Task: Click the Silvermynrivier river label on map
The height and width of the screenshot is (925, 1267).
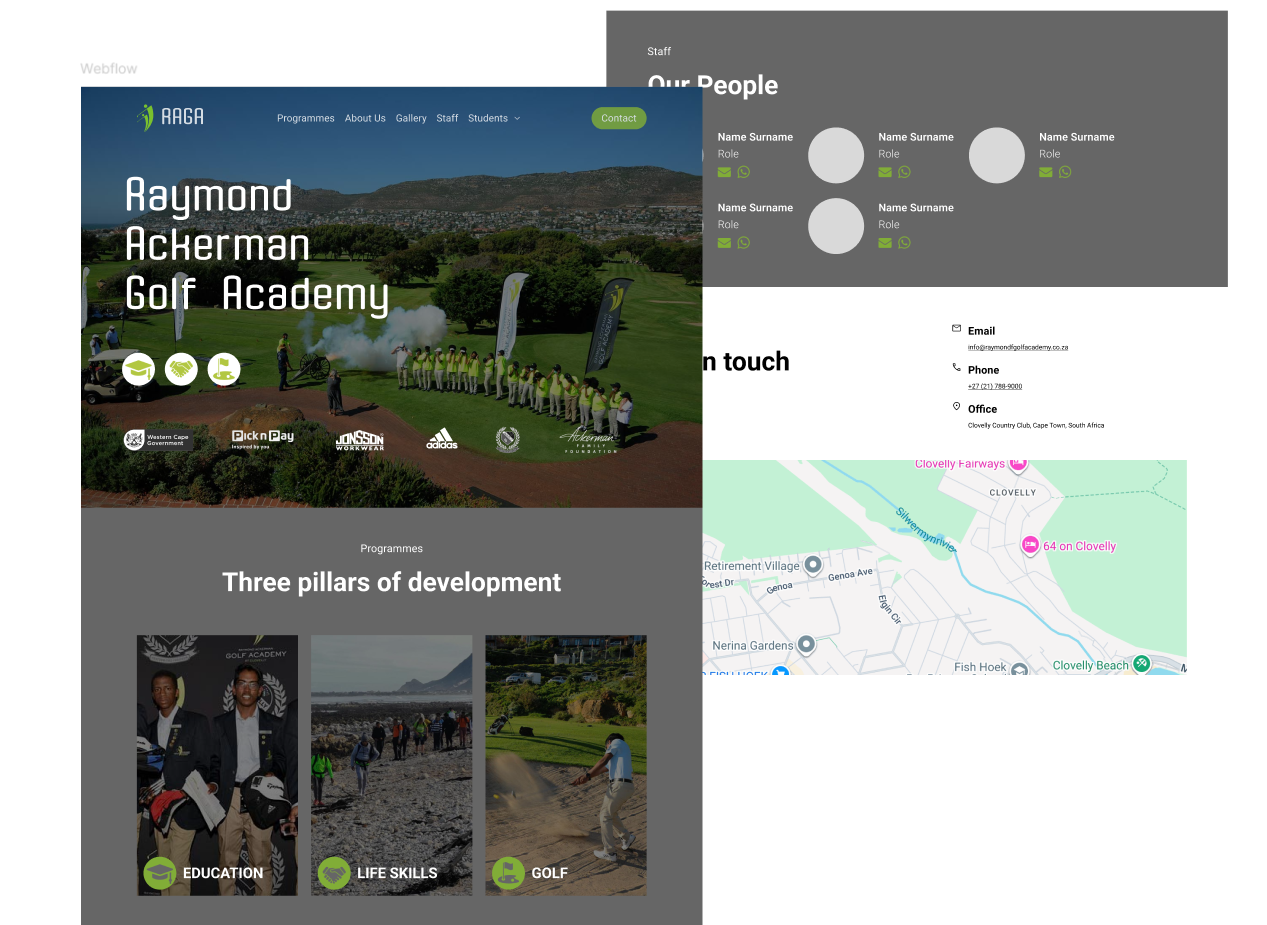Action: 926,530
